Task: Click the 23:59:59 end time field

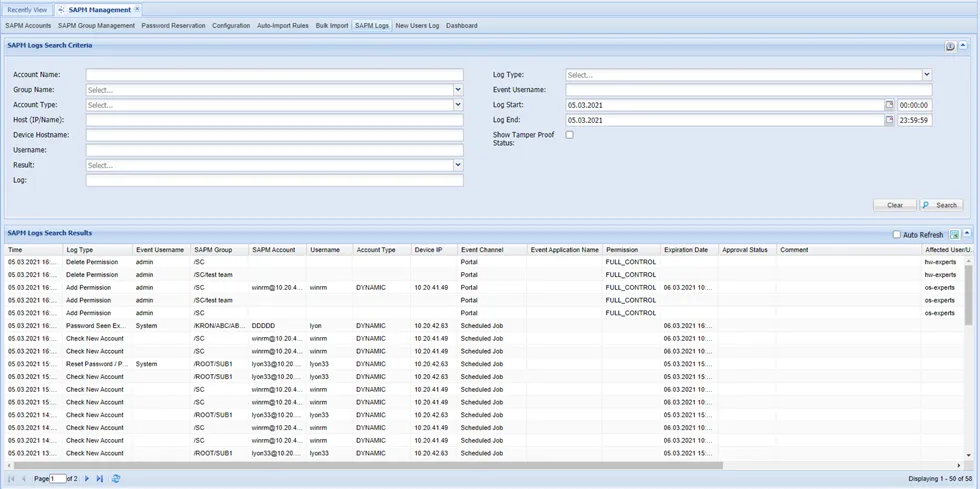Action: pyautogui.click(x=914, y=120)
